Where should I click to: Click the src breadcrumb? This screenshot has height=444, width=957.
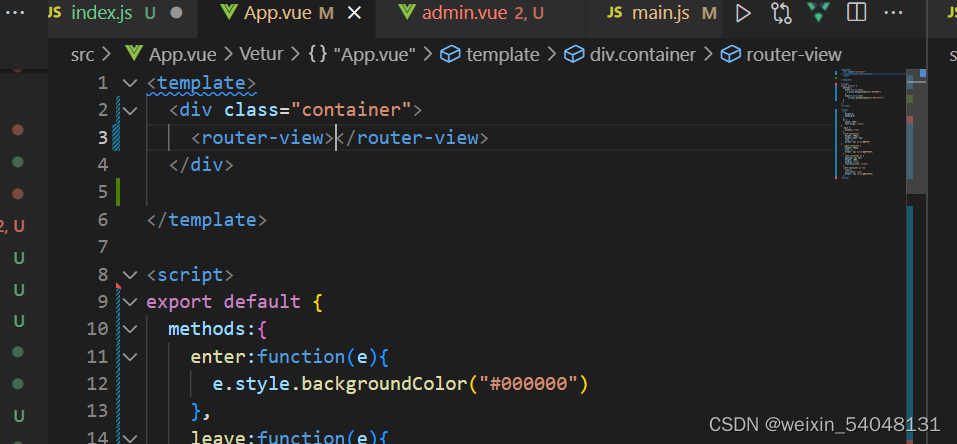(82, 54)
